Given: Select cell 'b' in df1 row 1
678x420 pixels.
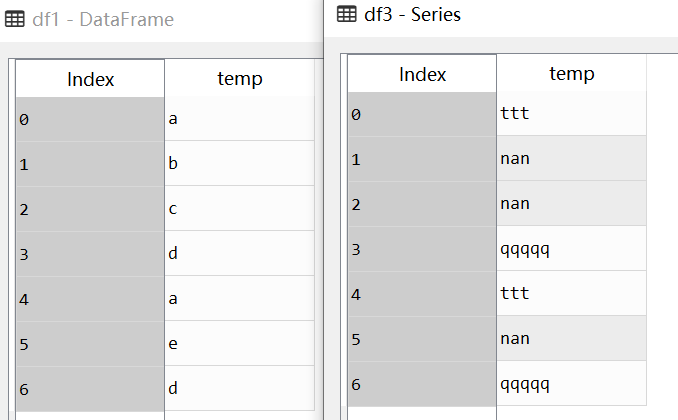Looking at the screenshot, I should [x=240, y=164].
